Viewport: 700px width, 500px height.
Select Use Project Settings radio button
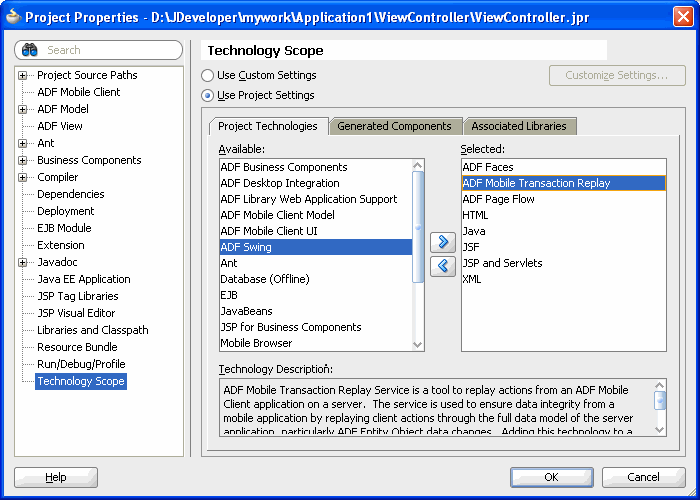tap(207, 95)
